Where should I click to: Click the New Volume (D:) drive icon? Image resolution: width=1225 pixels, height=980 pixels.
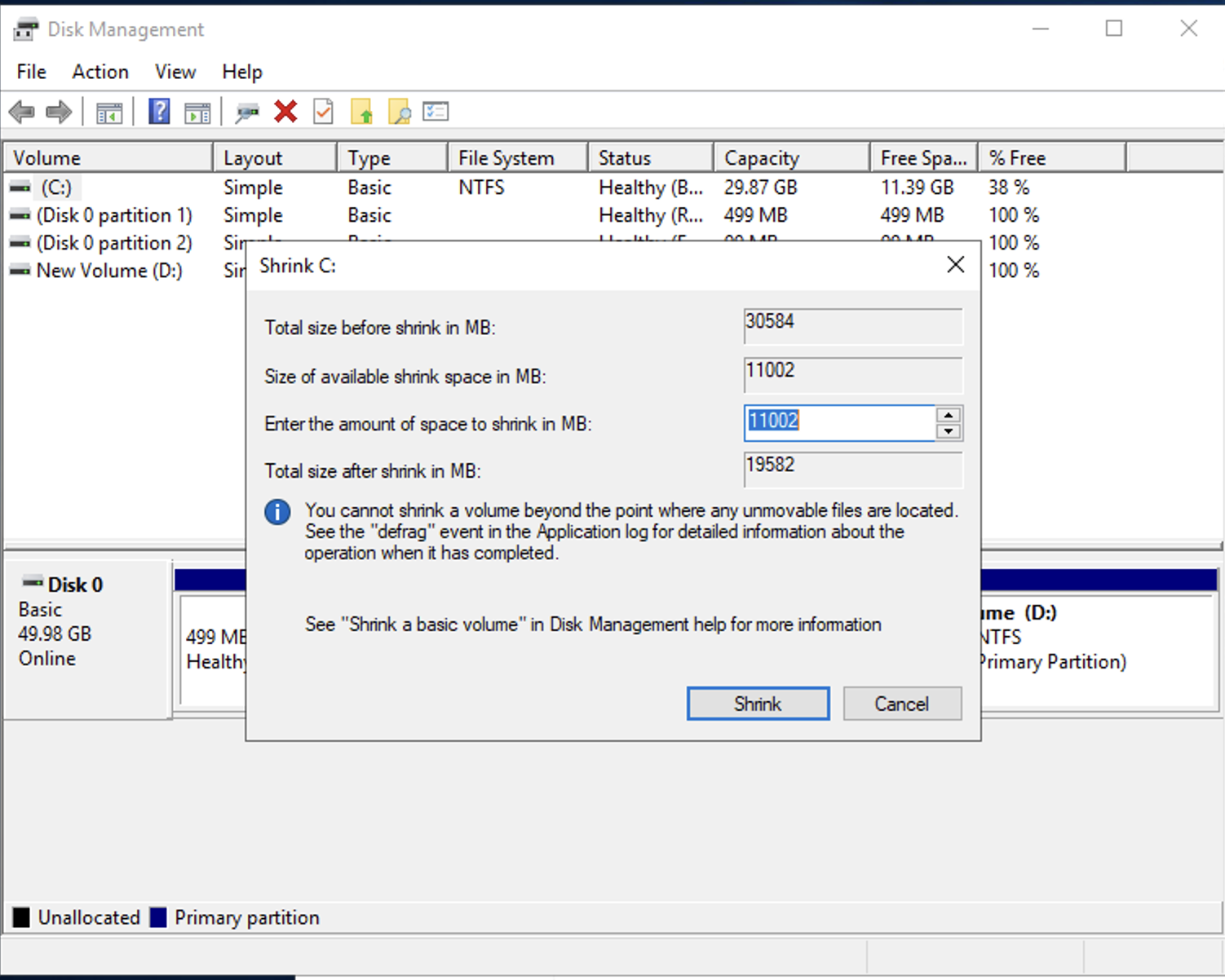tap(20, 271)
